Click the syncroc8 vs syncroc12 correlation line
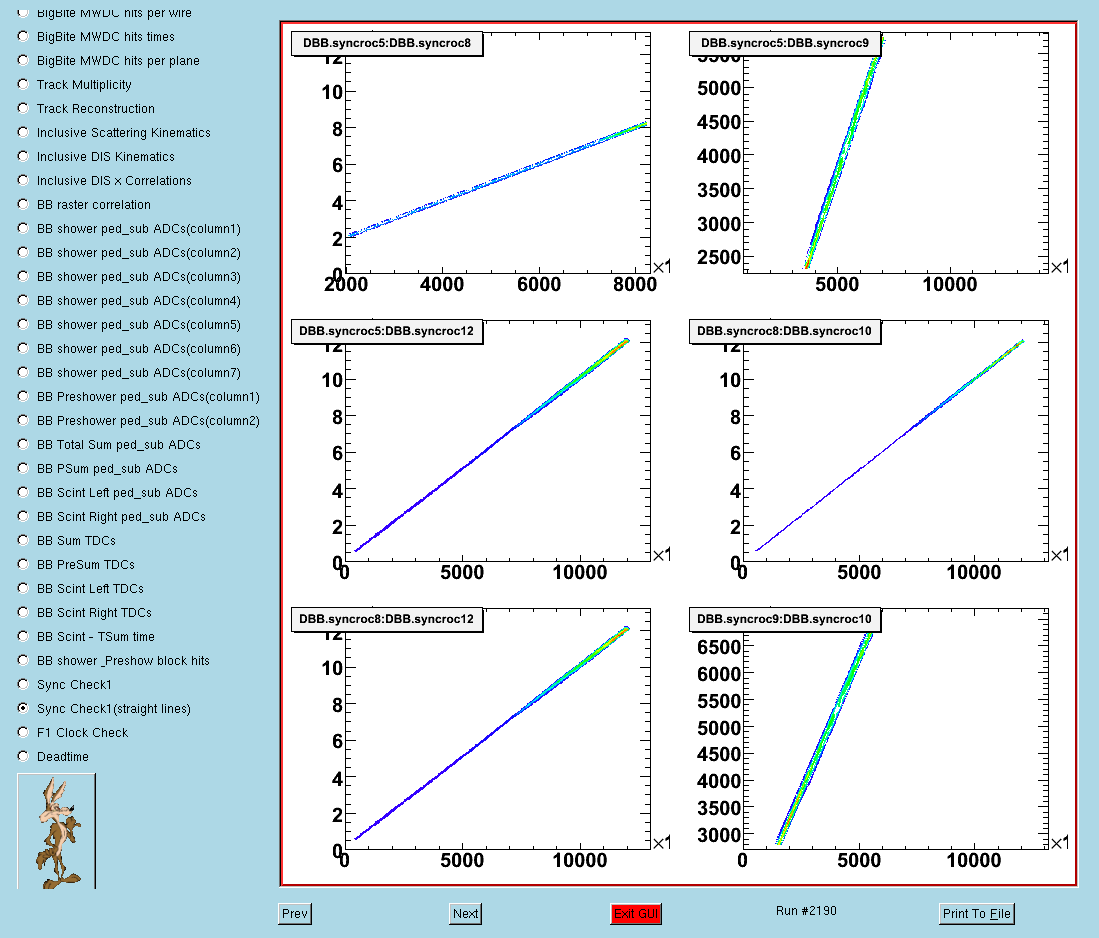The image size is (1099, 938). (x=491, y=733)
